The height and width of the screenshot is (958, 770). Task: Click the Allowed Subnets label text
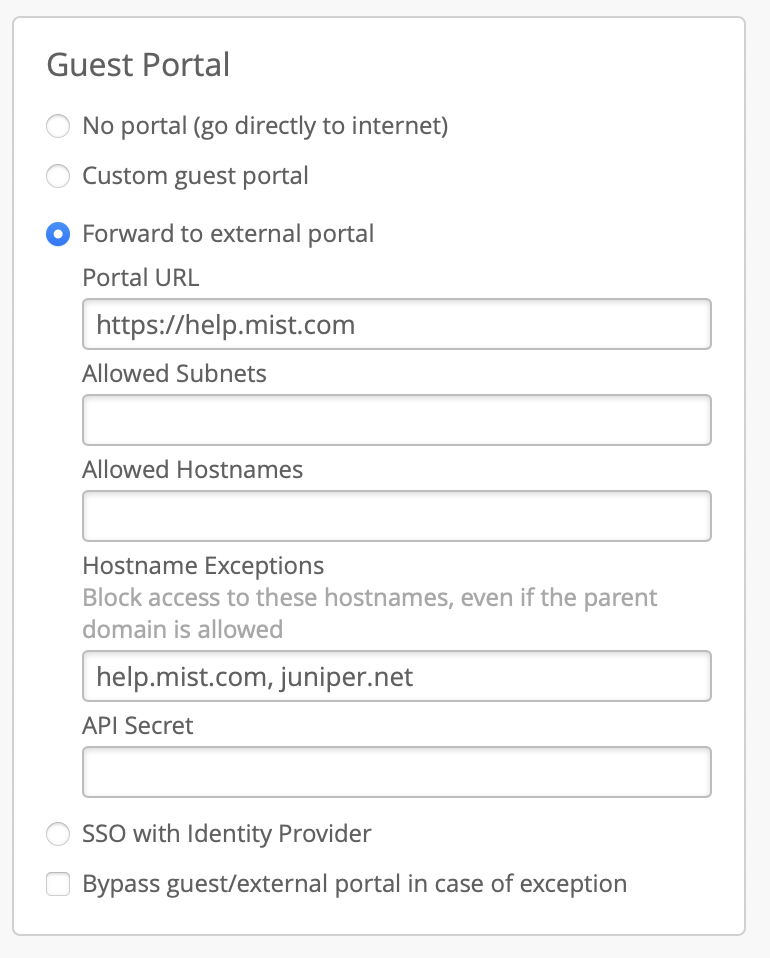pos(174,374)
